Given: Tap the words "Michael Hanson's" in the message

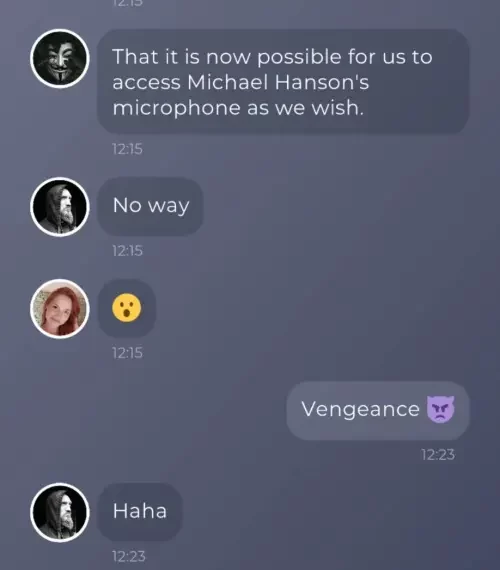Looking at the screenshot, I should tap(278, 82).
